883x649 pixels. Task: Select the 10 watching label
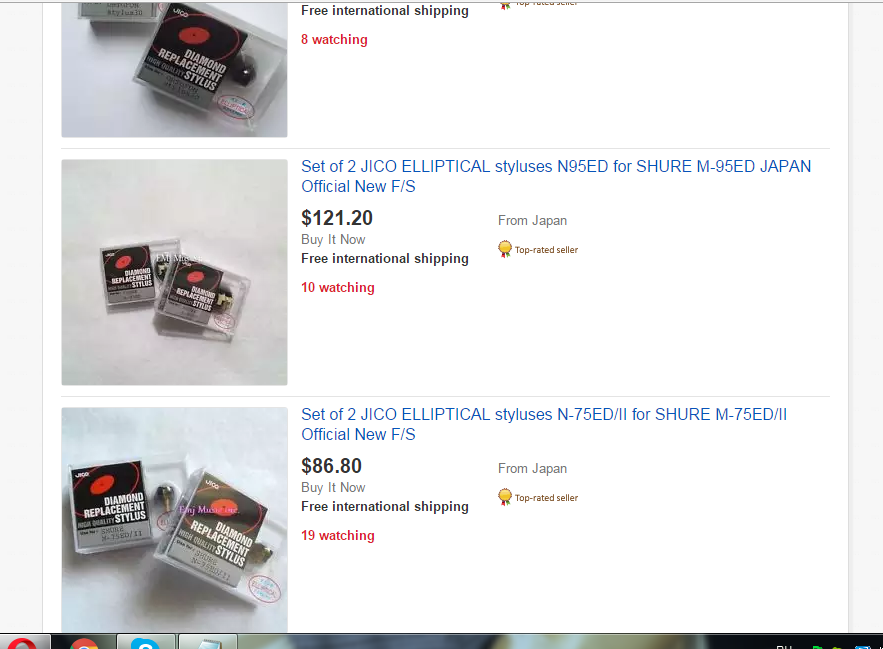(x=337, y=287)
